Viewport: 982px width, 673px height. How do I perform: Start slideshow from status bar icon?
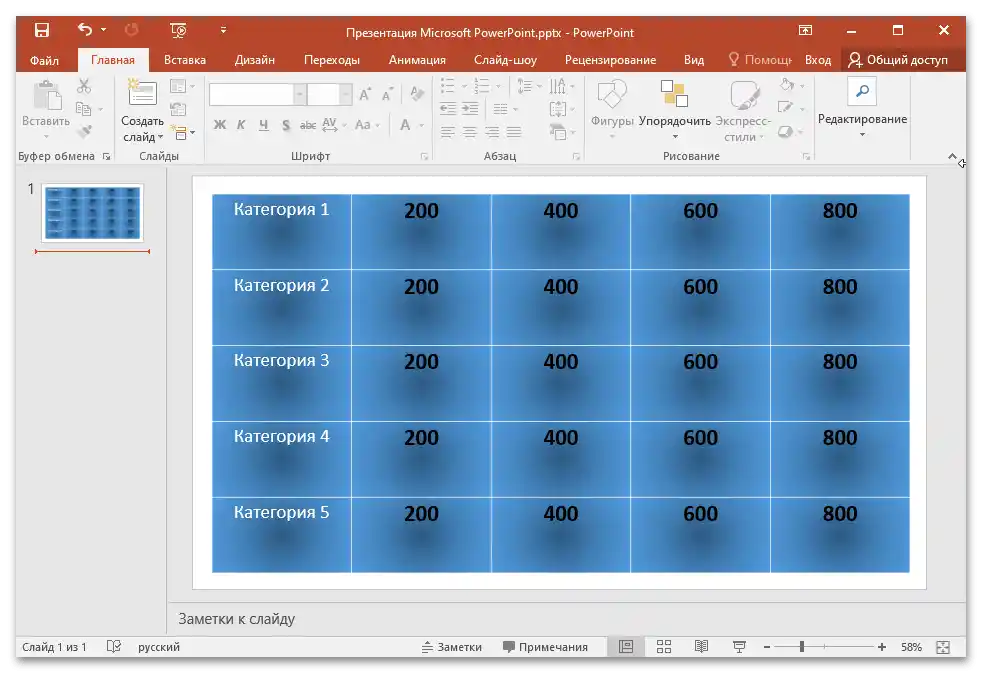tap(739, 647)
